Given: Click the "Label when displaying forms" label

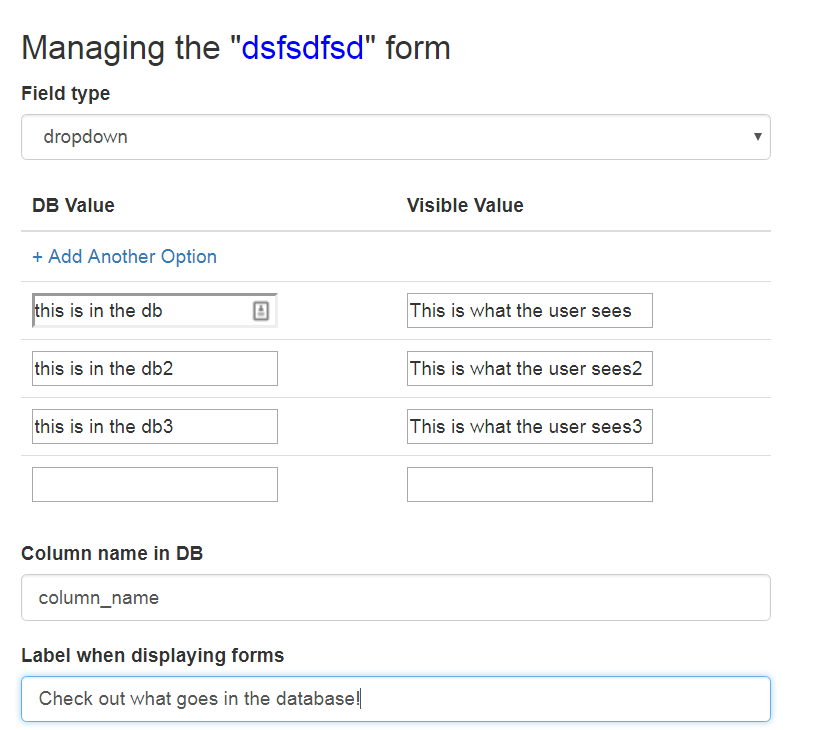Looking at the screenshot, I should 152,656.
